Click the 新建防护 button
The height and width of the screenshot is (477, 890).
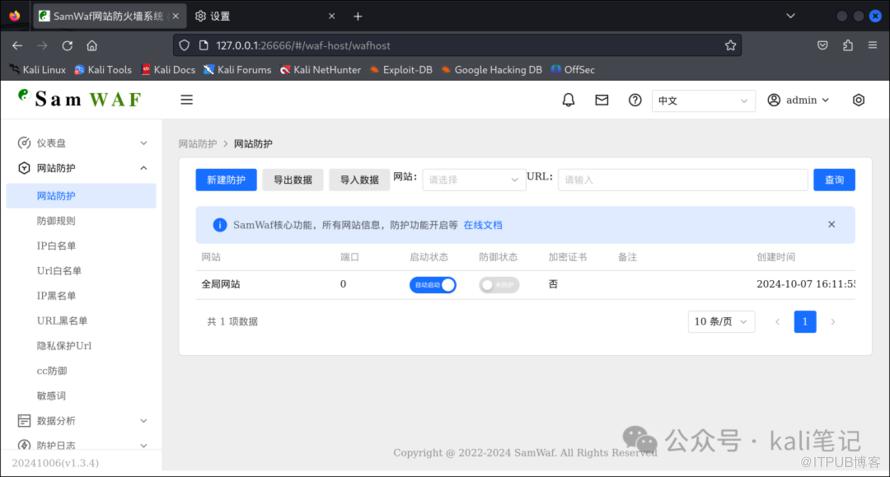pyautogui.click(x=225, y=180)
